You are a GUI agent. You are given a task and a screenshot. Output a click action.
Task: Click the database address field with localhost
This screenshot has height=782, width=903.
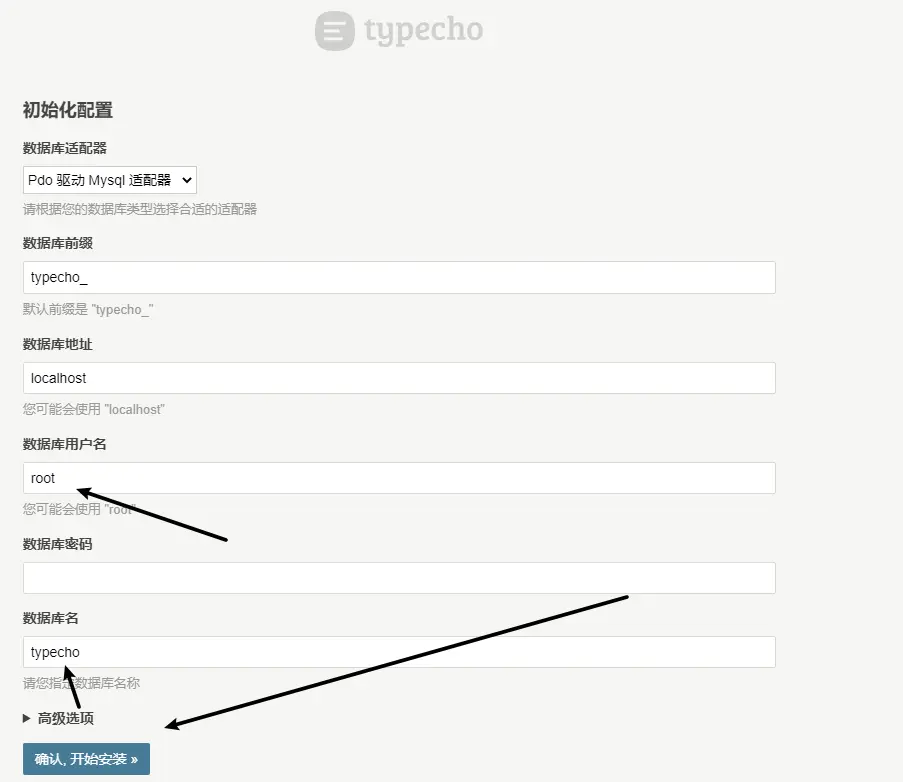(x=399, y=378)
